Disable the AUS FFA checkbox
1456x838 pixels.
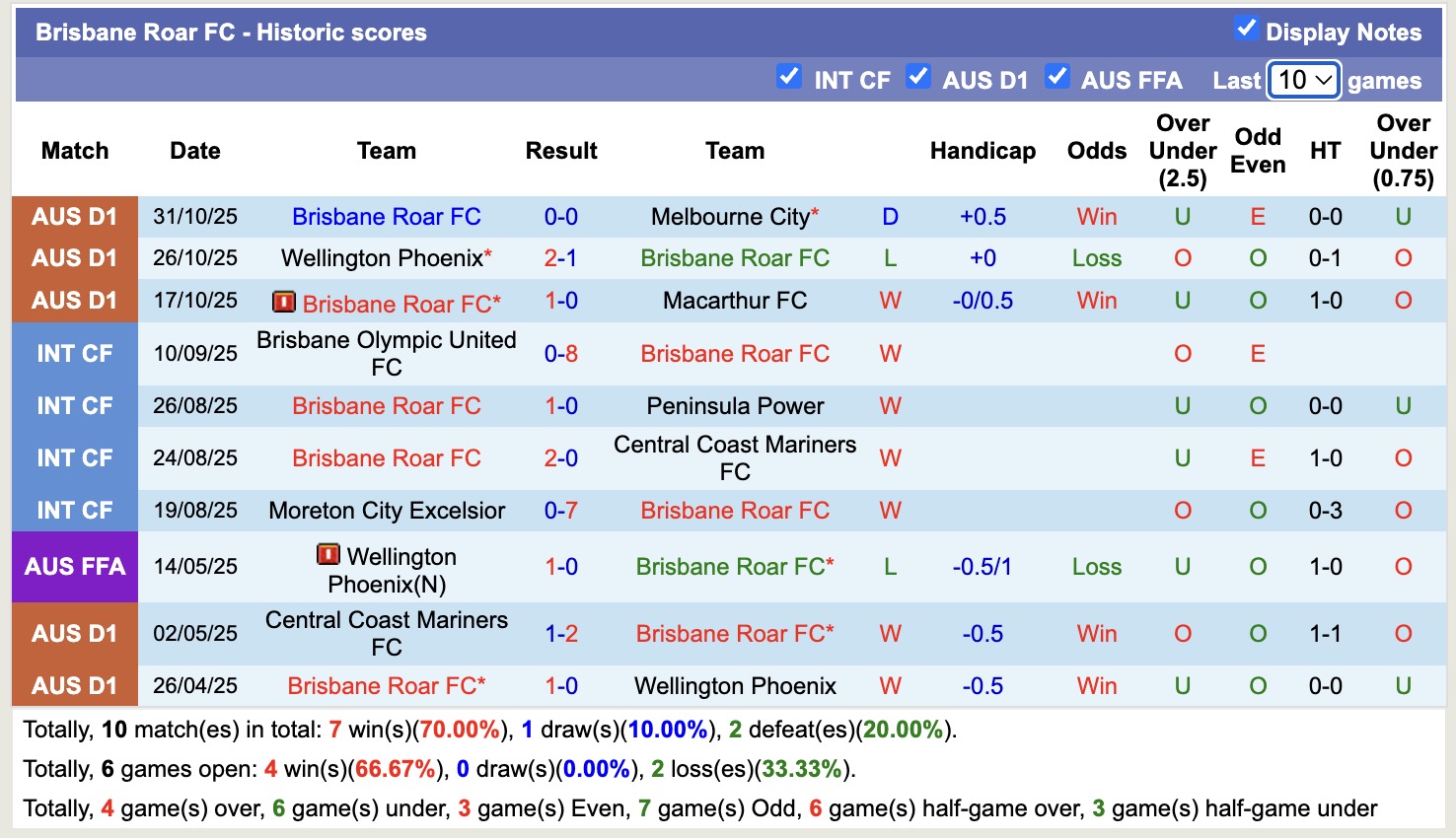coord(1058,77)
